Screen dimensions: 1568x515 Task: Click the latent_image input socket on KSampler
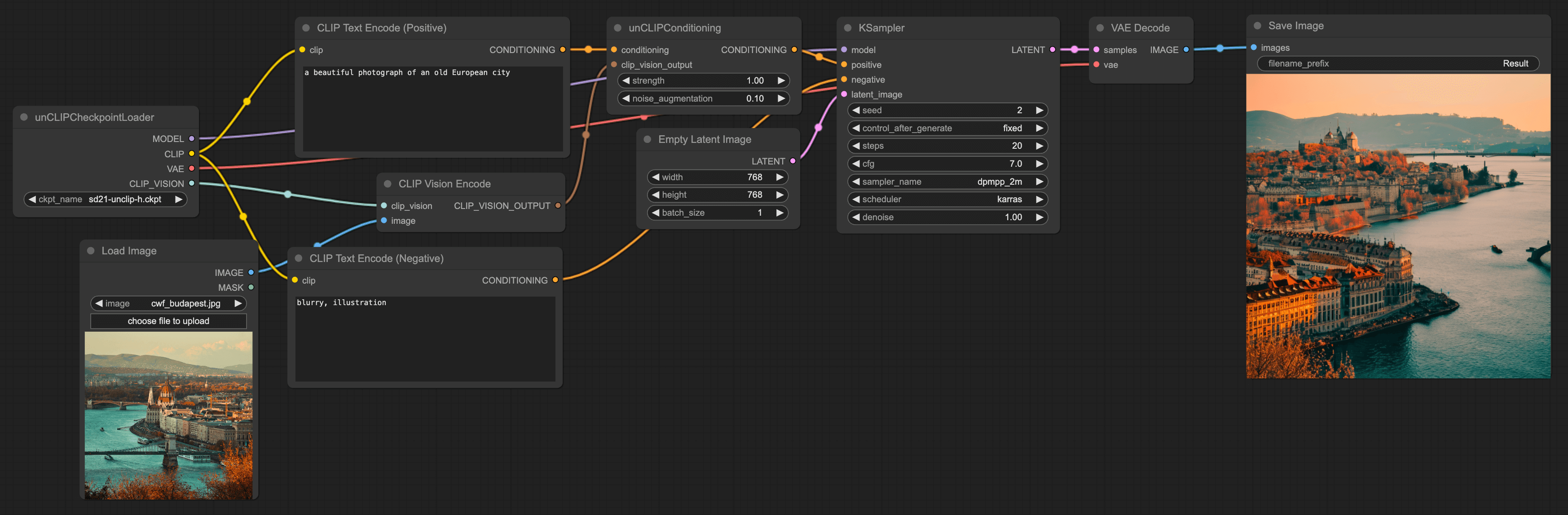(844, 94)
